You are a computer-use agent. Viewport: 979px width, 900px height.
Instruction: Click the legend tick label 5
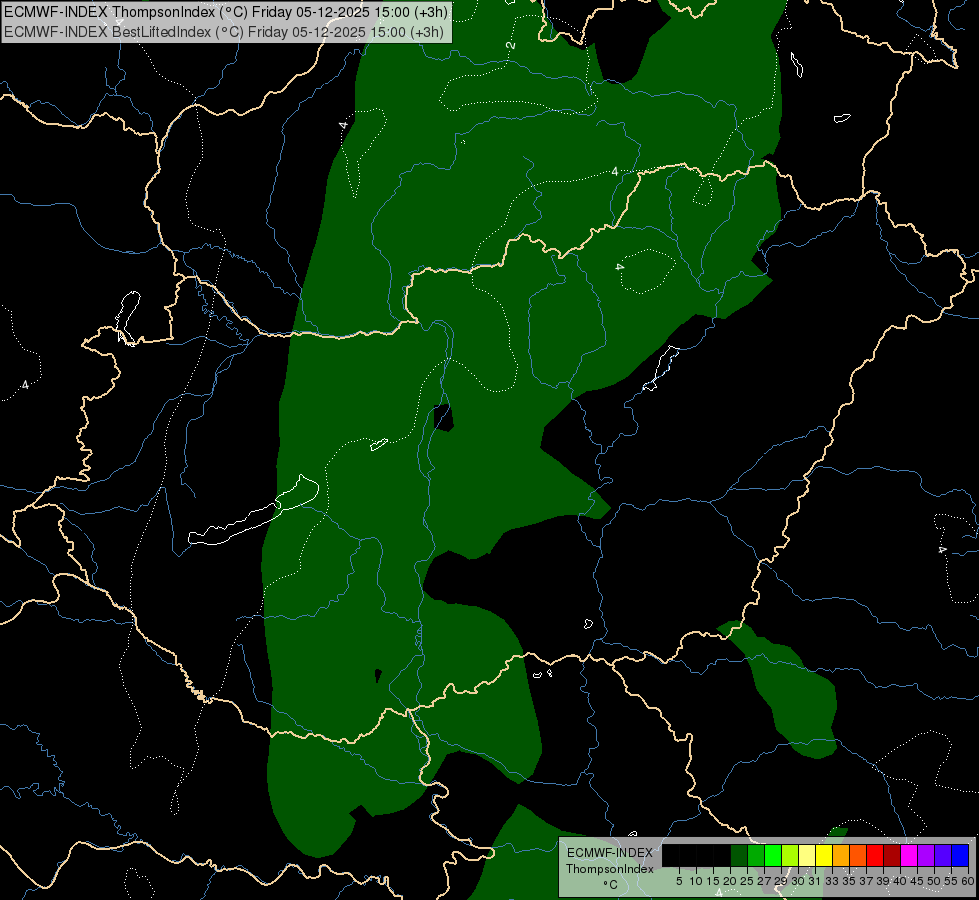(679, 881)
